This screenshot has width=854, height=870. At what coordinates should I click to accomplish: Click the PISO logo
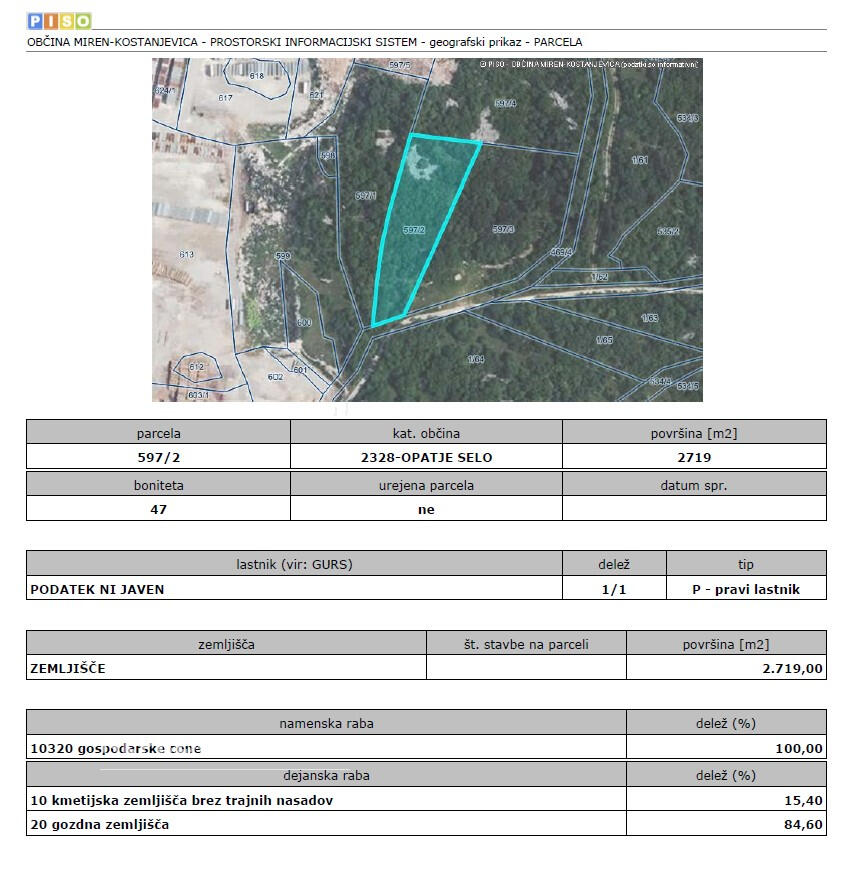pyautogui.click(x=59, y=20)
